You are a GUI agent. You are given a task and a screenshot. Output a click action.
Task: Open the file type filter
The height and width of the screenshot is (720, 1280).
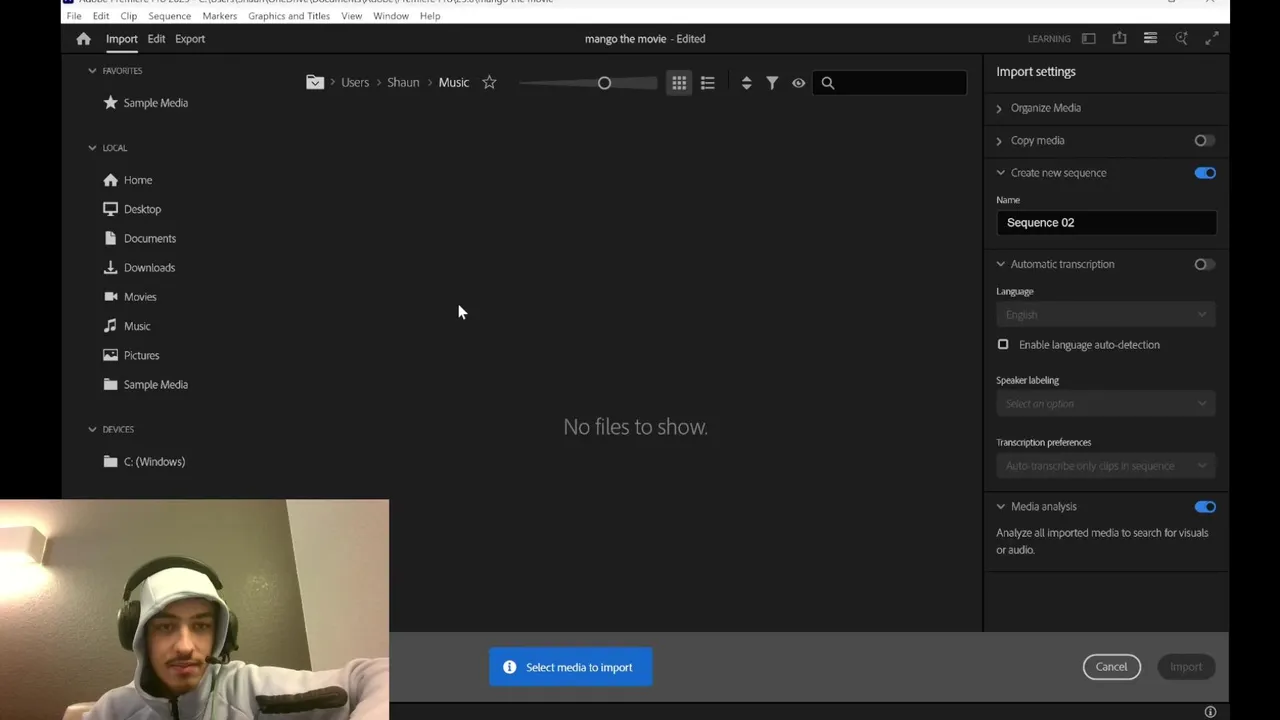(x=772, y=83)
